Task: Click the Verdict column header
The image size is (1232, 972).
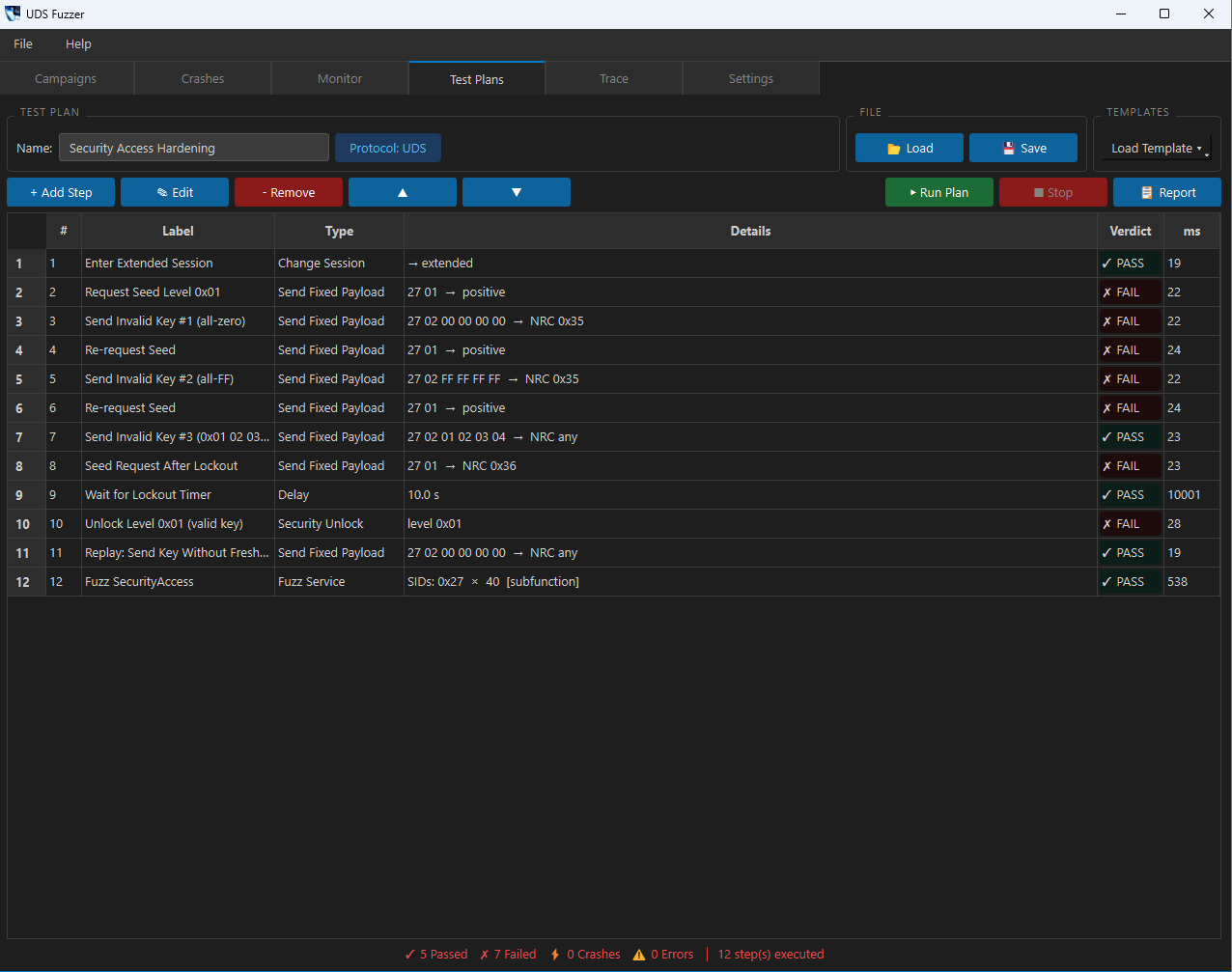Action: tap(1131, 231)
